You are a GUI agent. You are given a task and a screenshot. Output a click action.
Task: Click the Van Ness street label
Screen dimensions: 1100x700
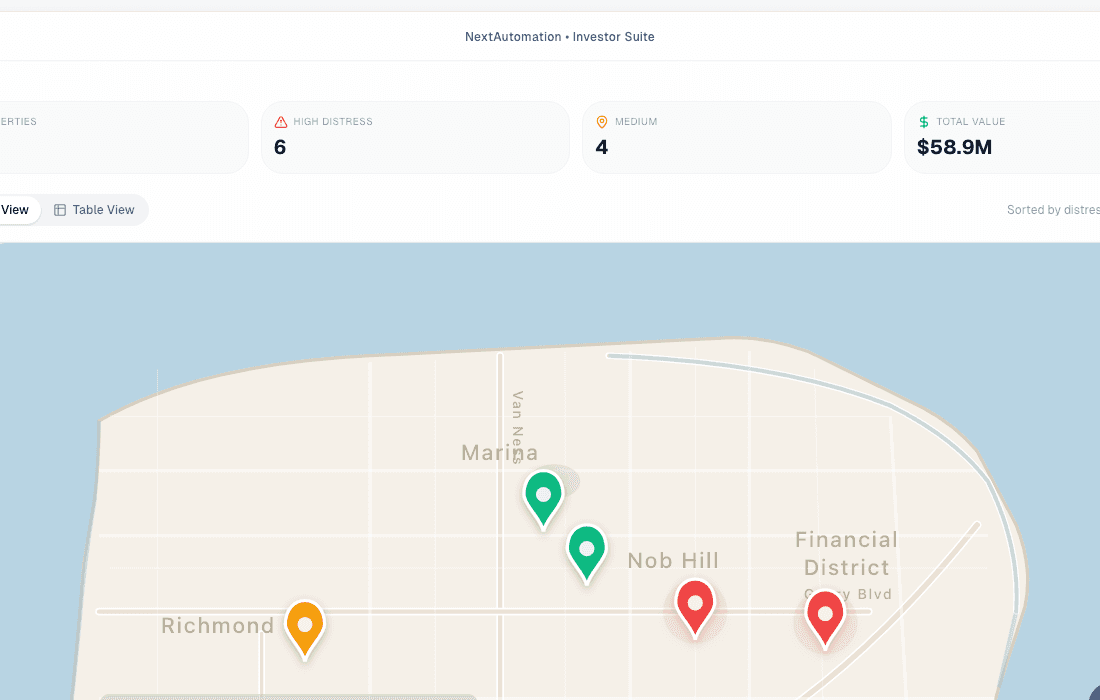point(518,426)
